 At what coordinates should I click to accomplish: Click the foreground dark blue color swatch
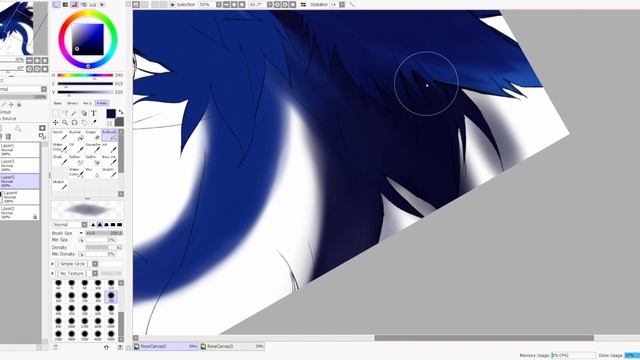tap(111, 113)
